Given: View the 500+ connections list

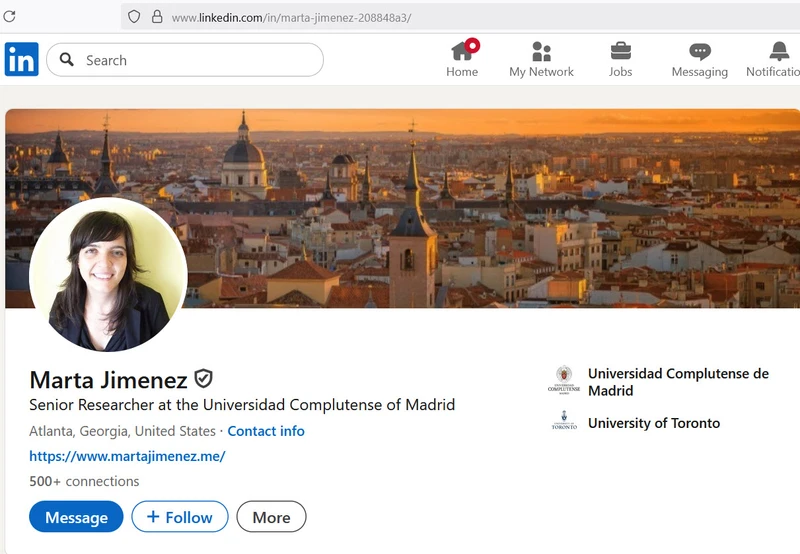Looking at the screenshot, I should (x=84, y=481).
